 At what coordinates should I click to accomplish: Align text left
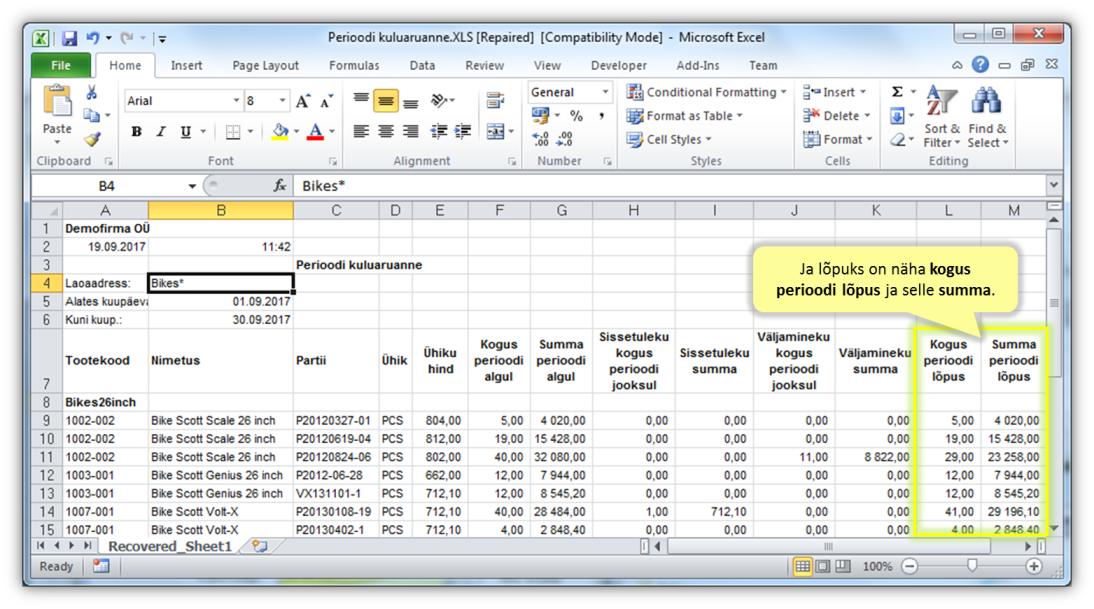click(x=361, y=131)
